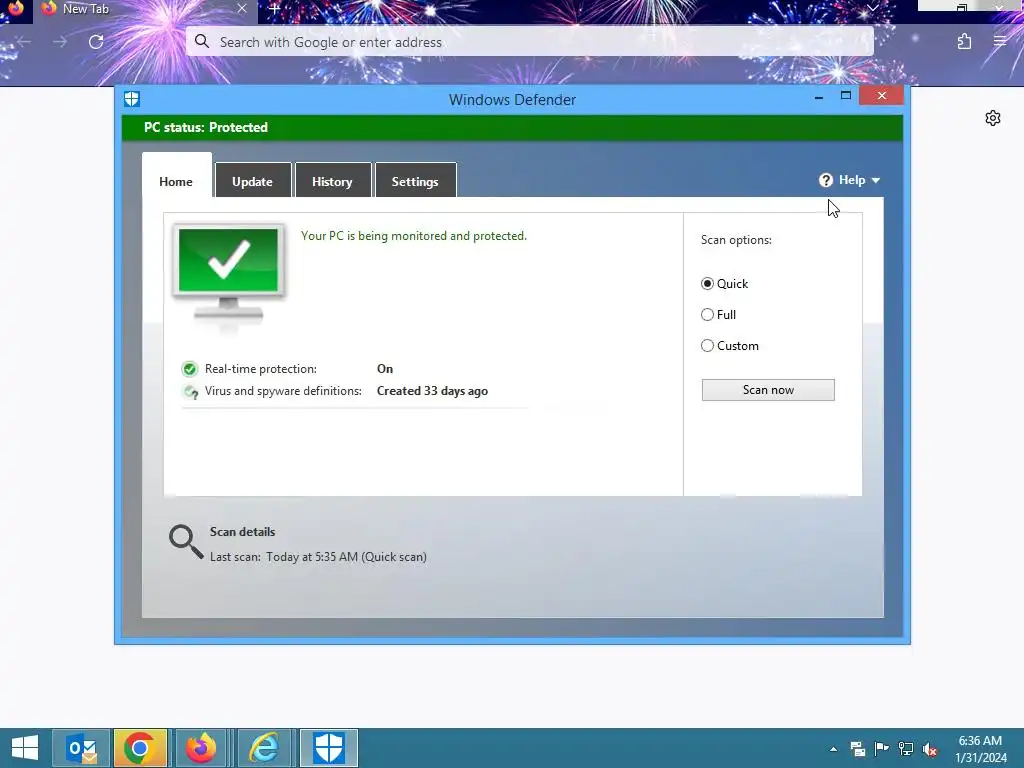Select the Quick scan option
Image resolution: width=1024 pixels, height=768 pixels.
click(x=707, y=283)
